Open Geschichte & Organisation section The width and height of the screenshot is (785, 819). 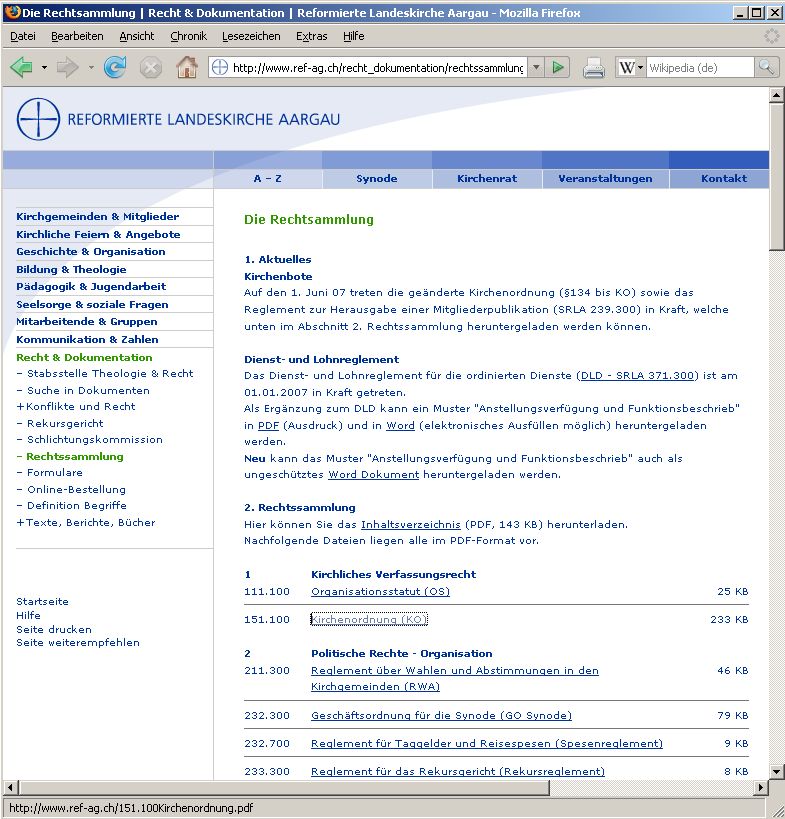point(91,251)
